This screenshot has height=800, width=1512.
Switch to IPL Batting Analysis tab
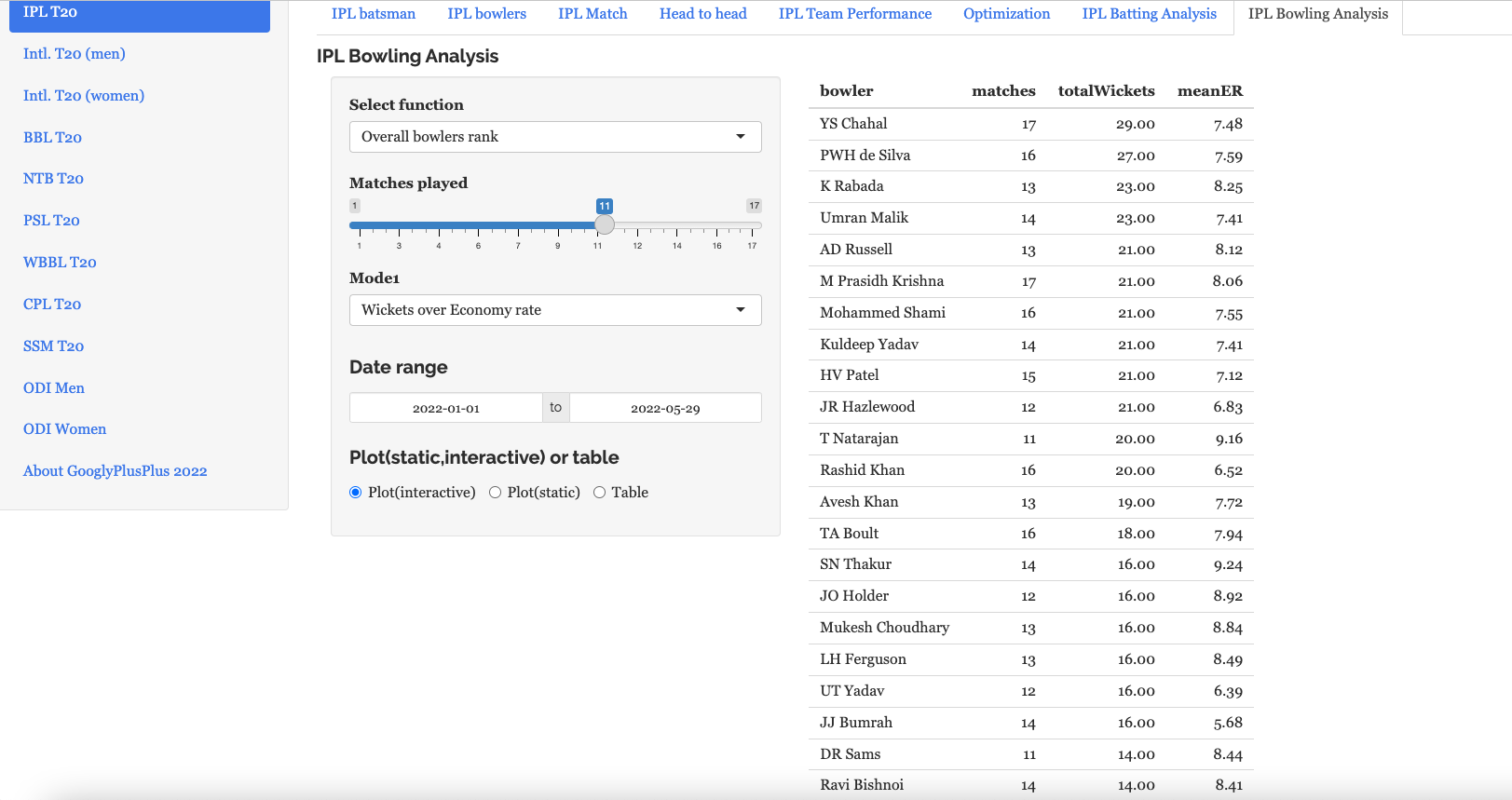point(1149,14)
